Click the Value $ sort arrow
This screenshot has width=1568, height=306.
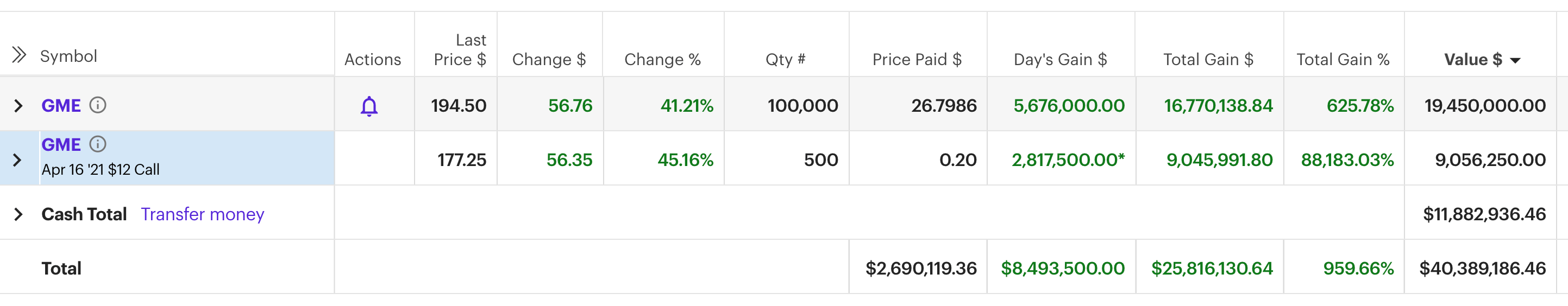click(1515, 60)
